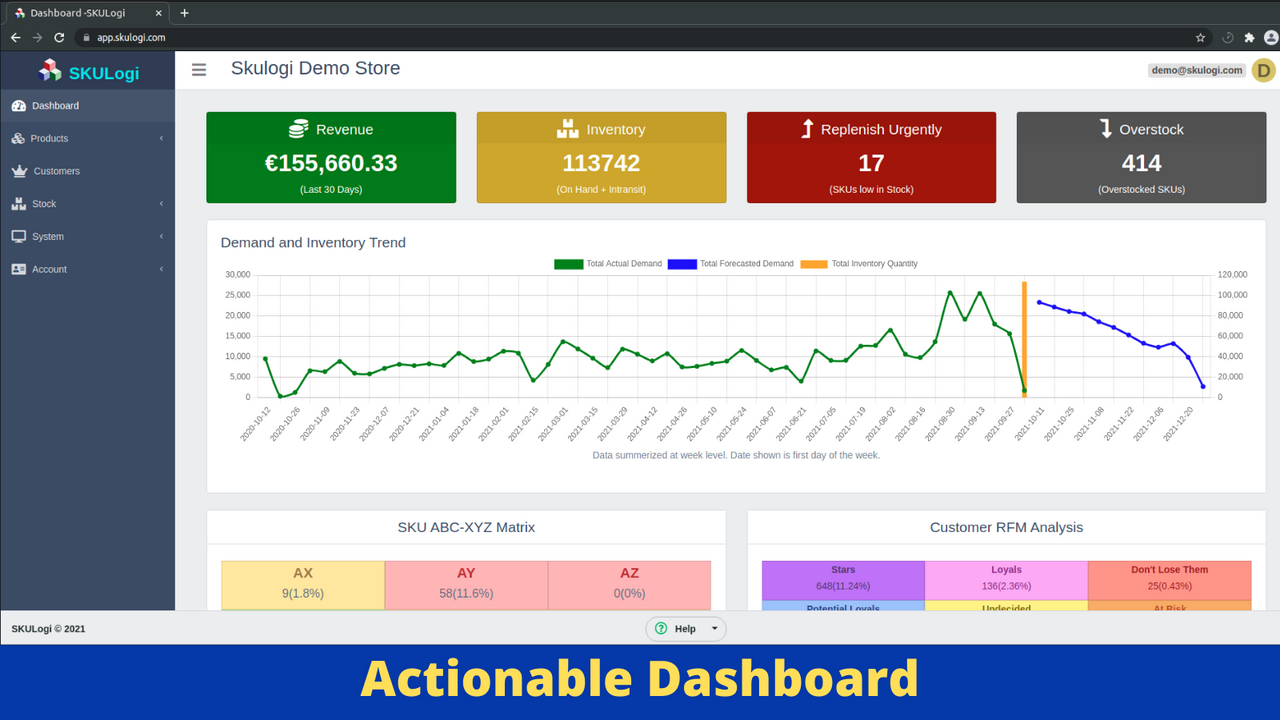This screenshot has height=720, width=1280.
Task: Expand the Products submenu chevron
Action: 162,138
